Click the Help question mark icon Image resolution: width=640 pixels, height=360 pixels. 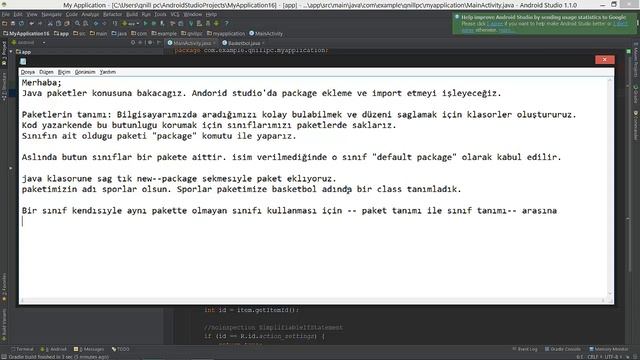[227, 23]
